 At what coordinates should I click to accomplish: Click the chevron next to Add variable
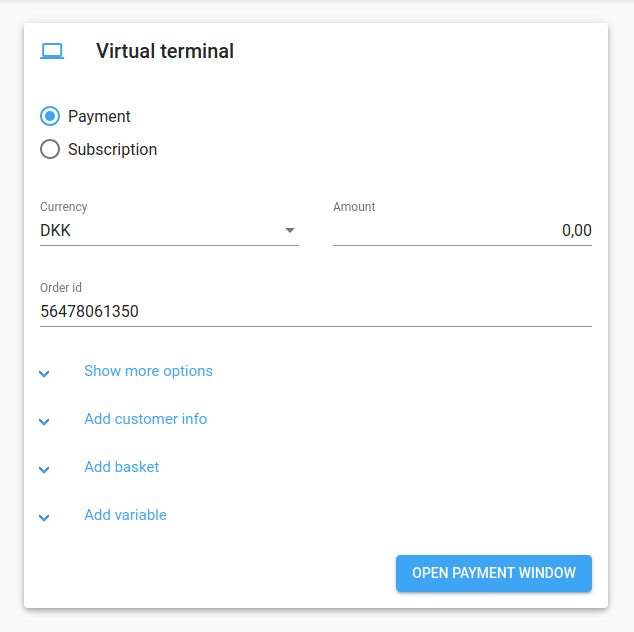pyautogui.click(x=44, y=517)
